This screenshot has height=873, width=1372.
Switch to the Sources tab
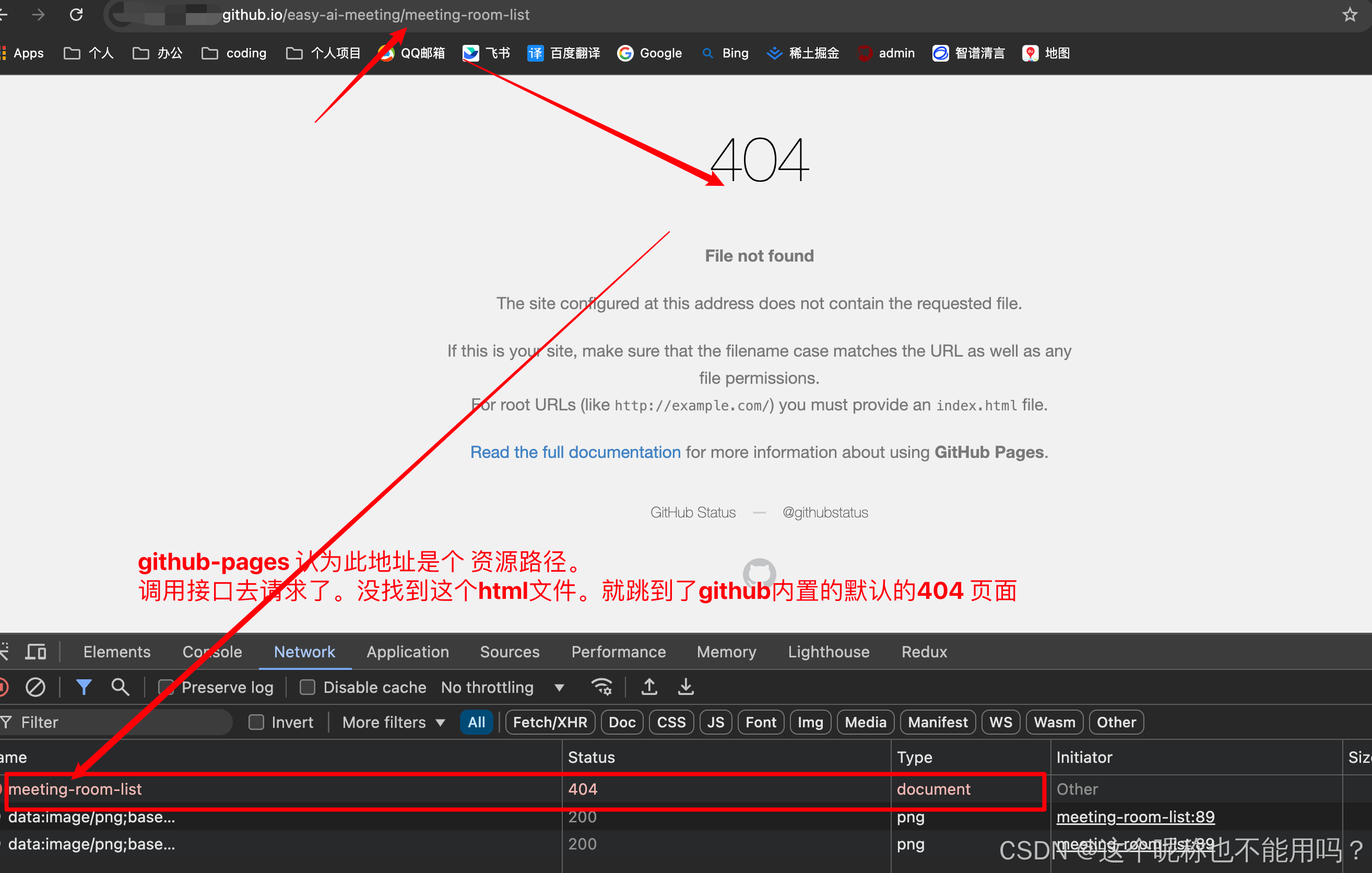(x=510, y=651)
